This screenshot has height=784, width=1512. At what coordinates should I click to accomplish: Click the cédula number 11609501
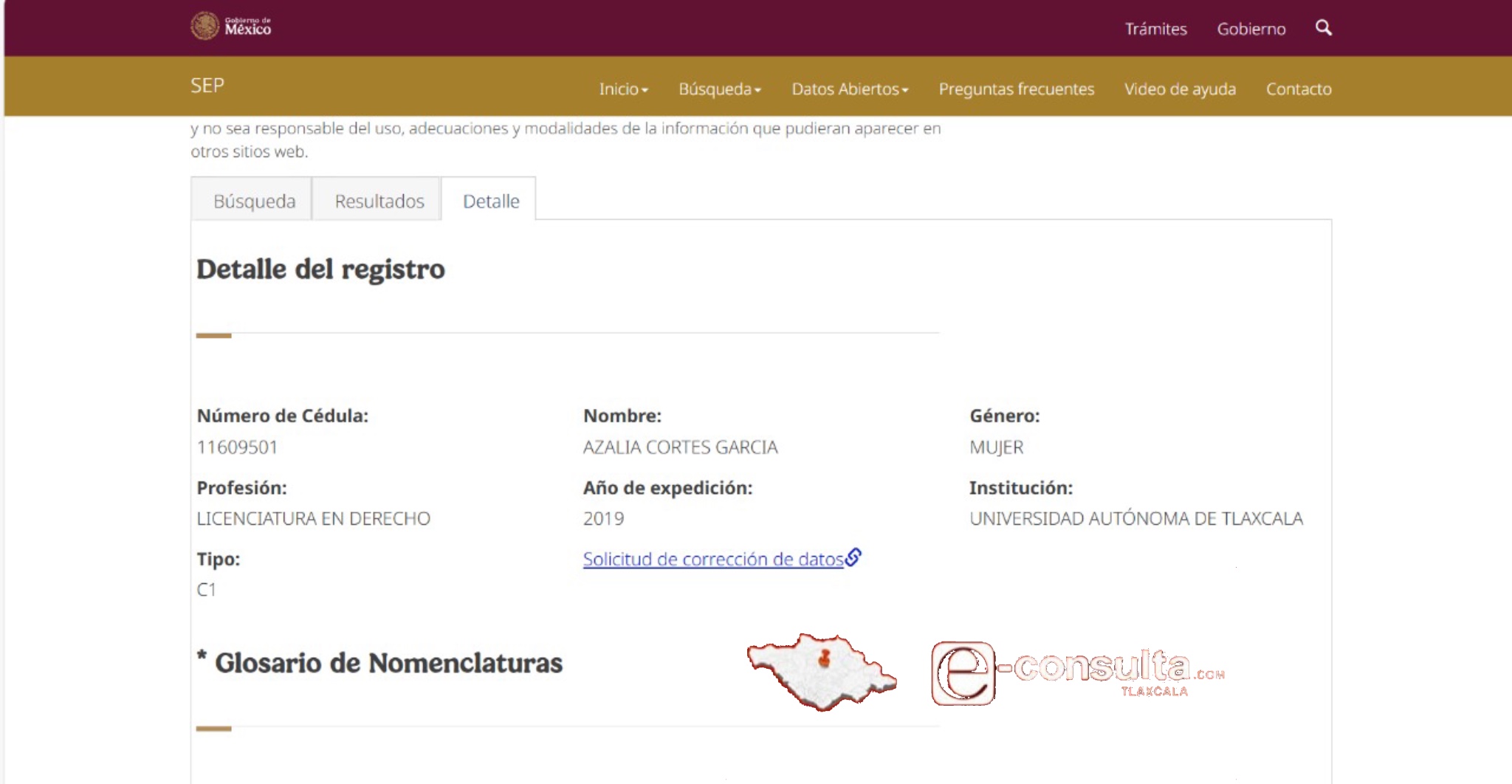click(237, 447)
